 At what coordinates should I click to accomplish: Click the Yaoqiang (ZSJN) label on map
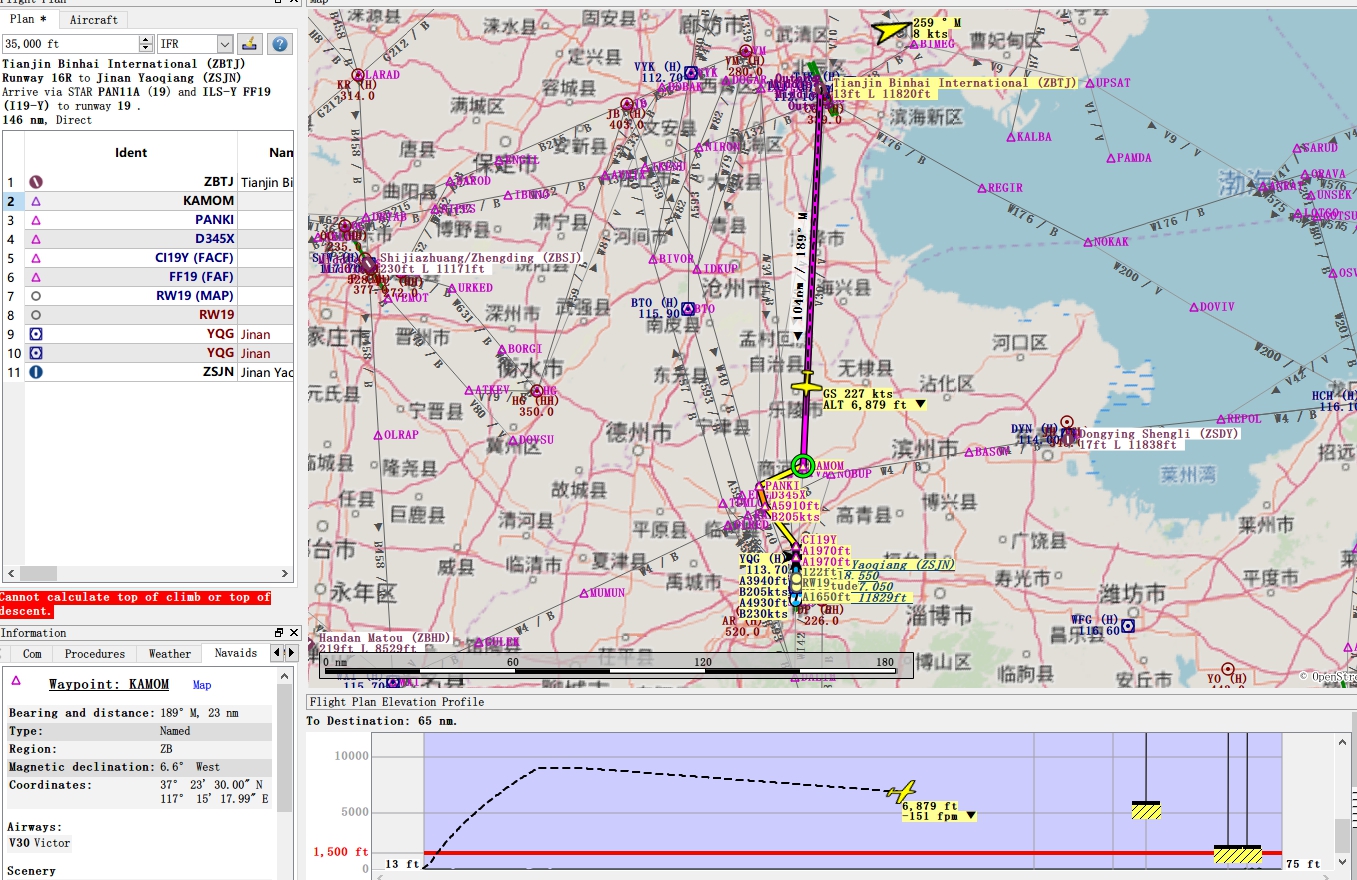(903, 565)
